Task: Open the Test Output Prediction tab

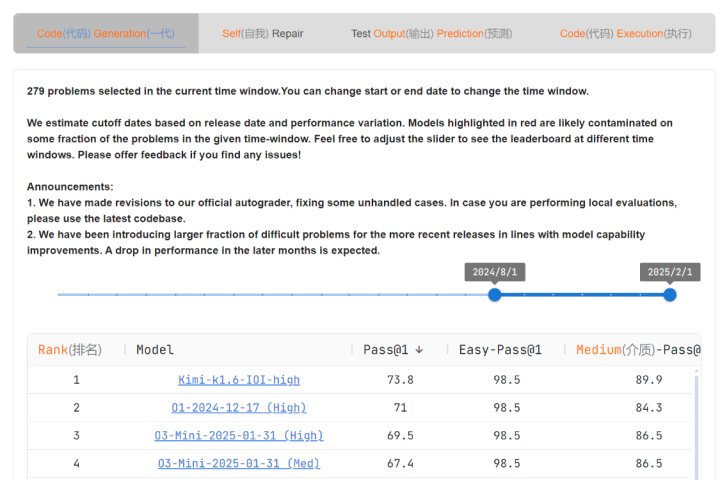Action: pyautogui.click(x=431, y=33)
